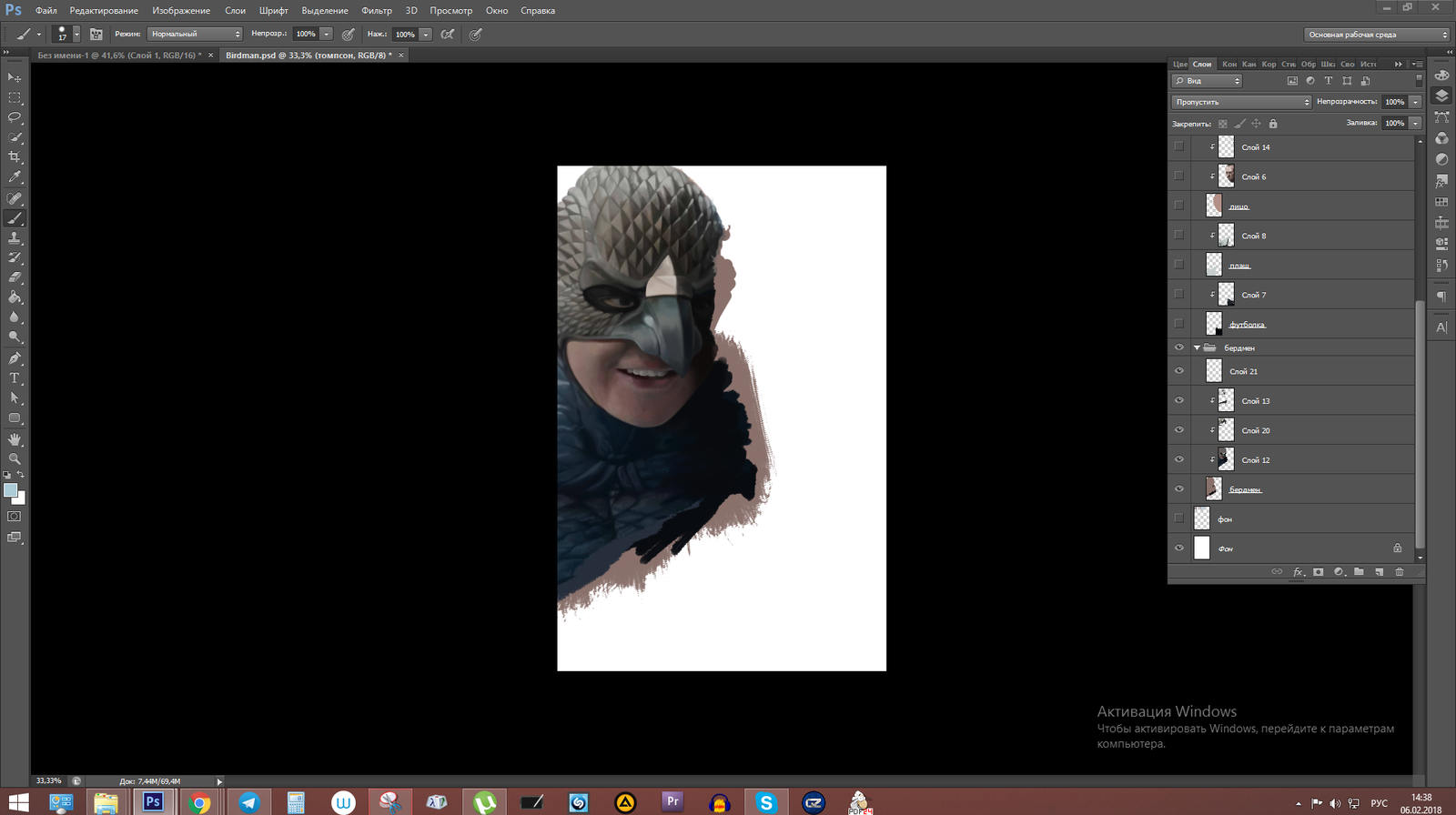
Task: Open the brush opacity slider dropdown
Action: pyautogui.click(x=326, y=35)
